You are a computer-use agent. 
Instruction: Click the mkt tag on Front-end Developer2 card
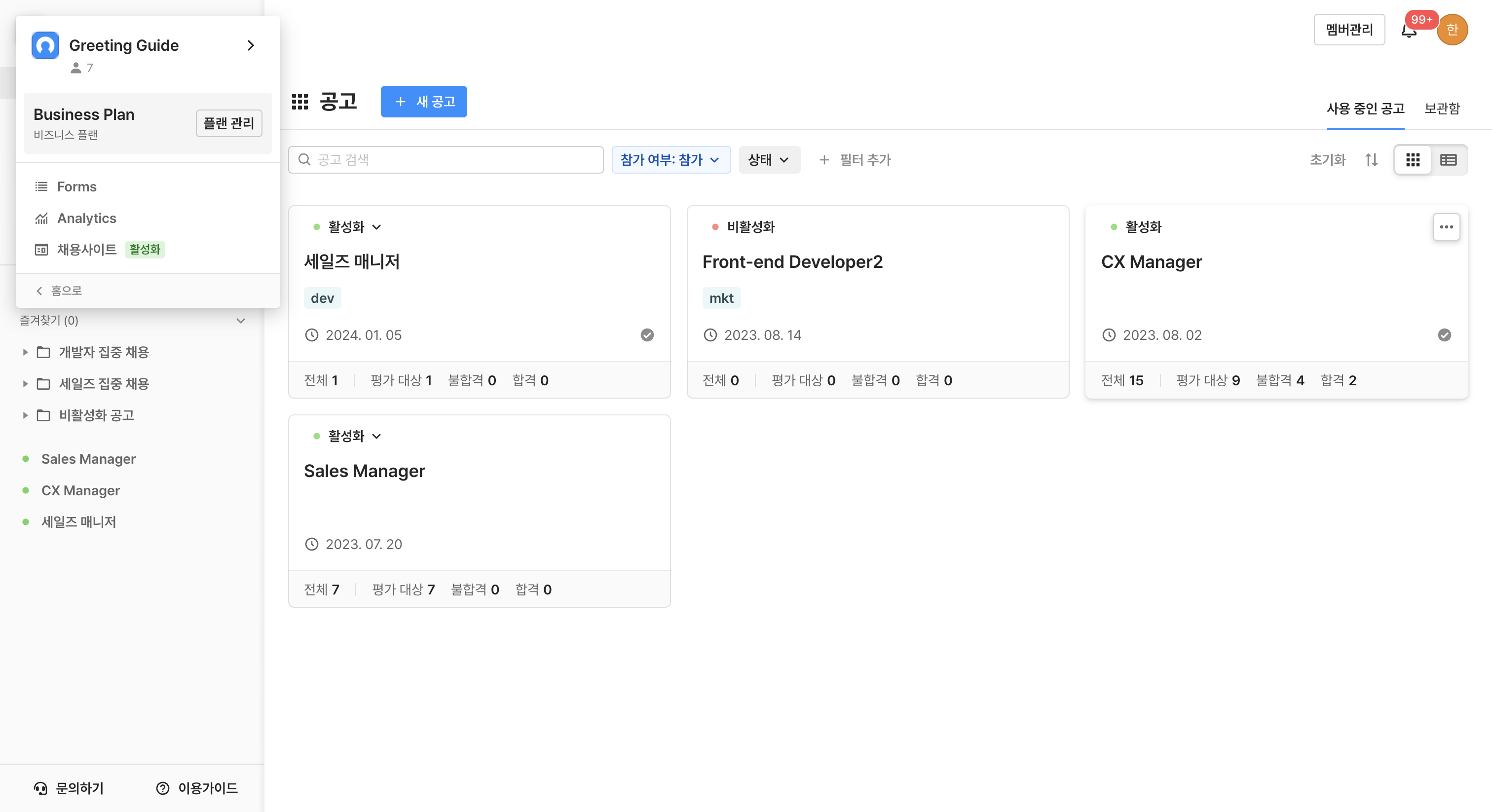point(721,298)
